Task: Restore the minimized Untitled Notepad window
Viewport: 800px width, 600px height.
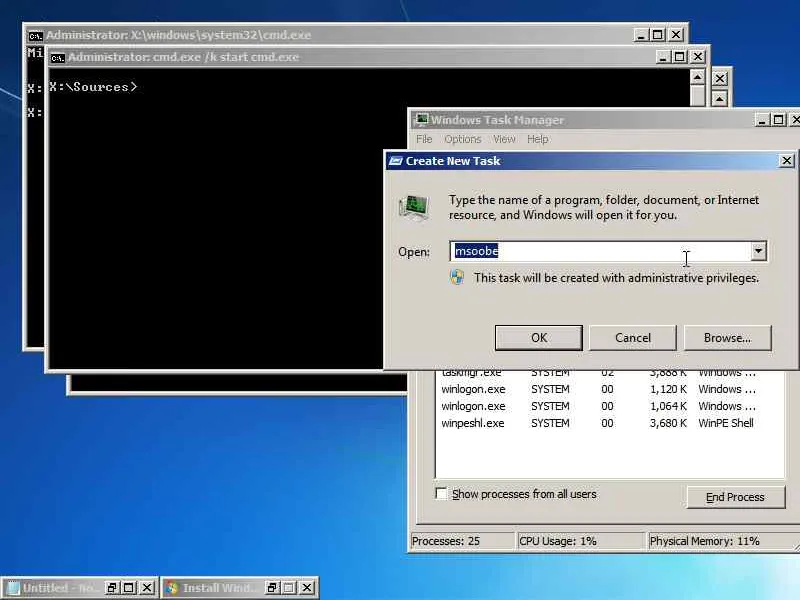Action: point(112,588)
